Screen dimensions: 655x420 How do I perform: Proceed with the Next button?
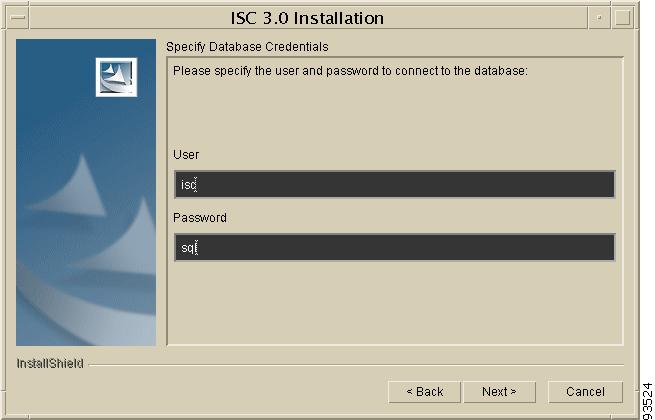(x=499, y=392)
